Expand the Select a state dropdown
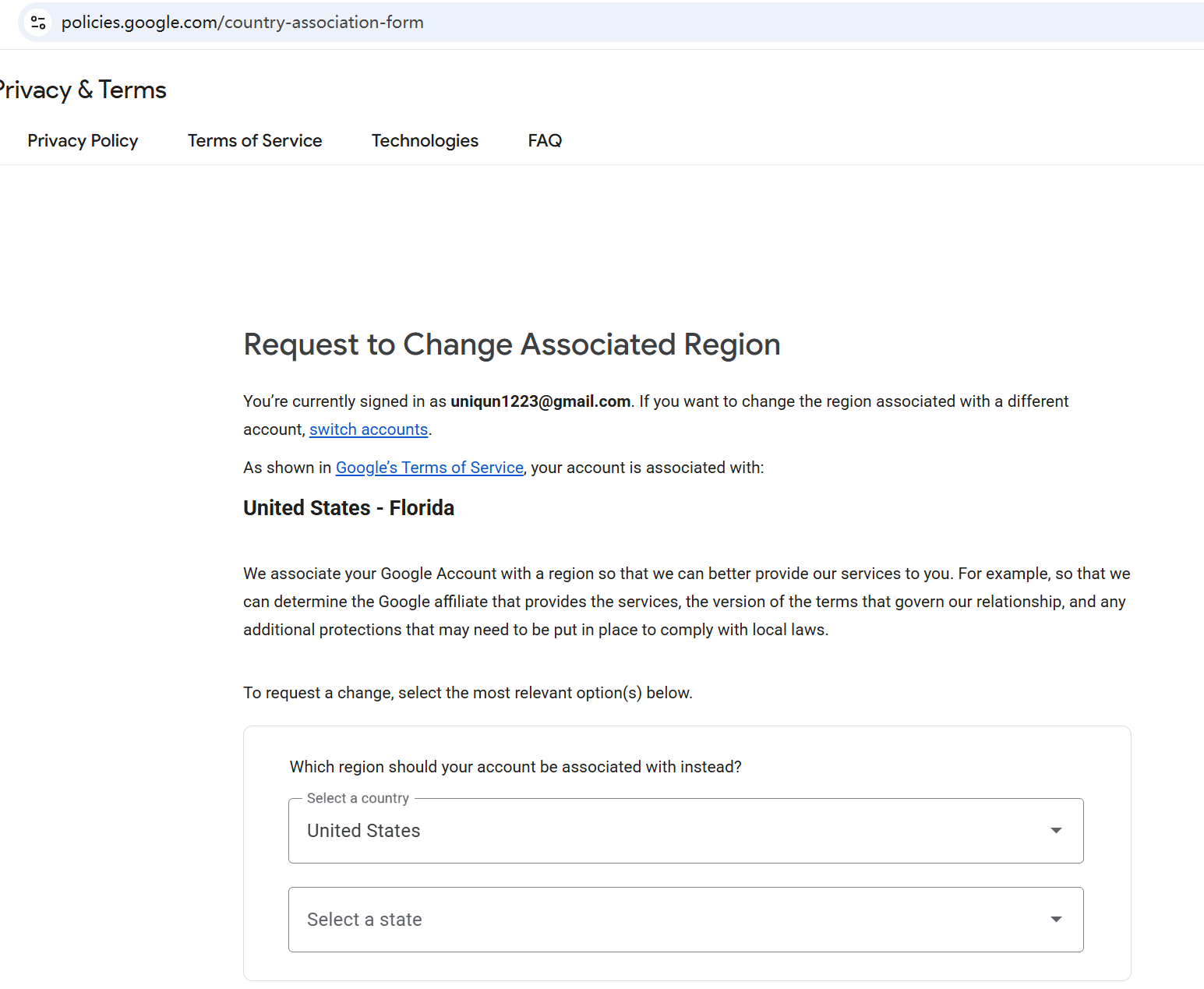The height and width of the screenshot is (989, 1204). (x=686, y=920)
